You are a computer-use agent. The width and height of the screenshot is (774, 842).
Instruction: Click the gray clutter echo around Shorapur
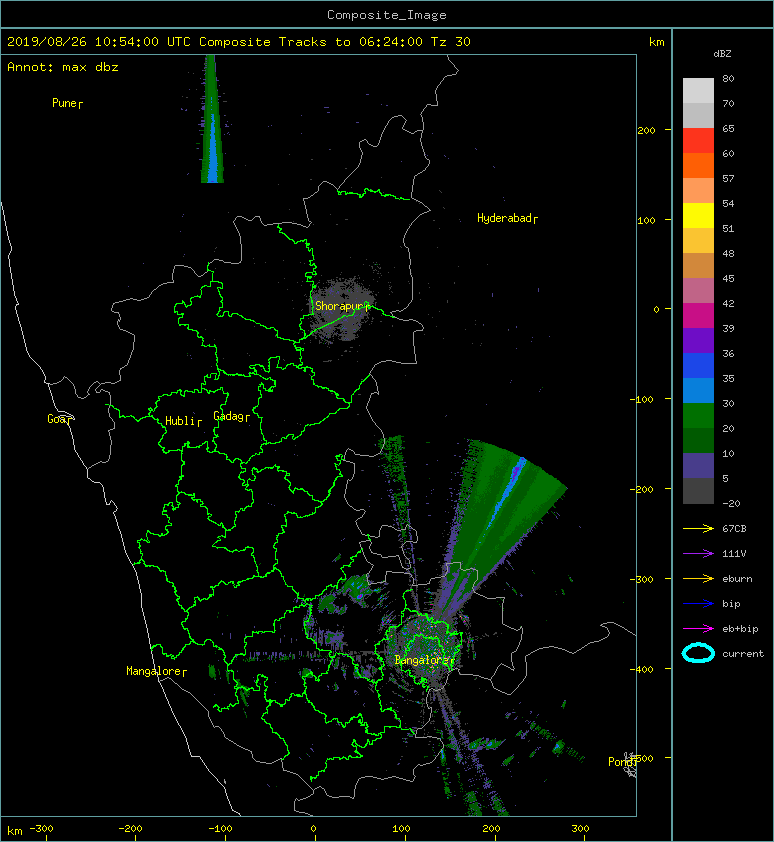tap(342, 309)
